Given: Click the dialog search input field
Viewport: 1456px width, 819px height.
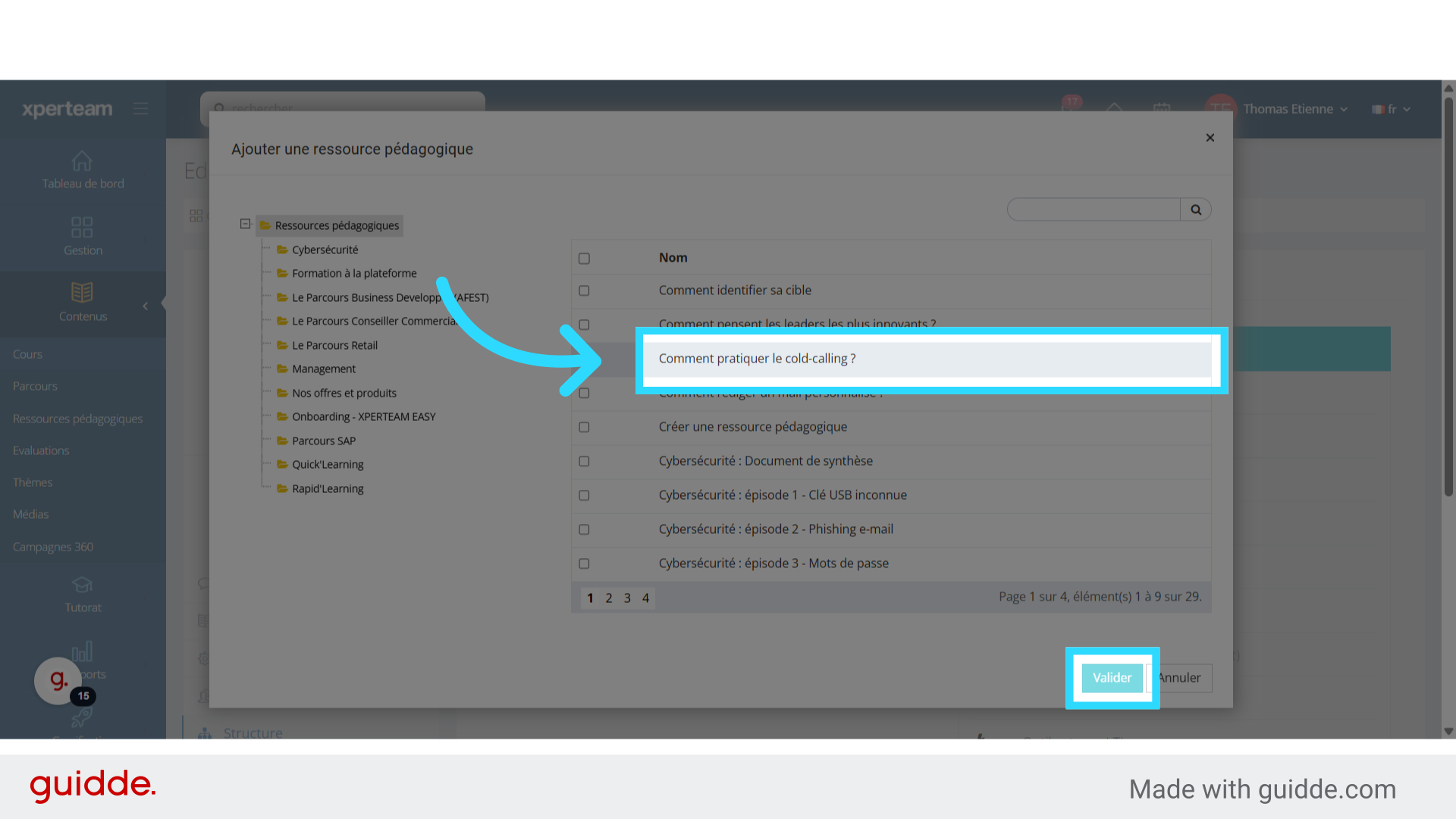Looking at the screenshot, I should point(1093,210).
